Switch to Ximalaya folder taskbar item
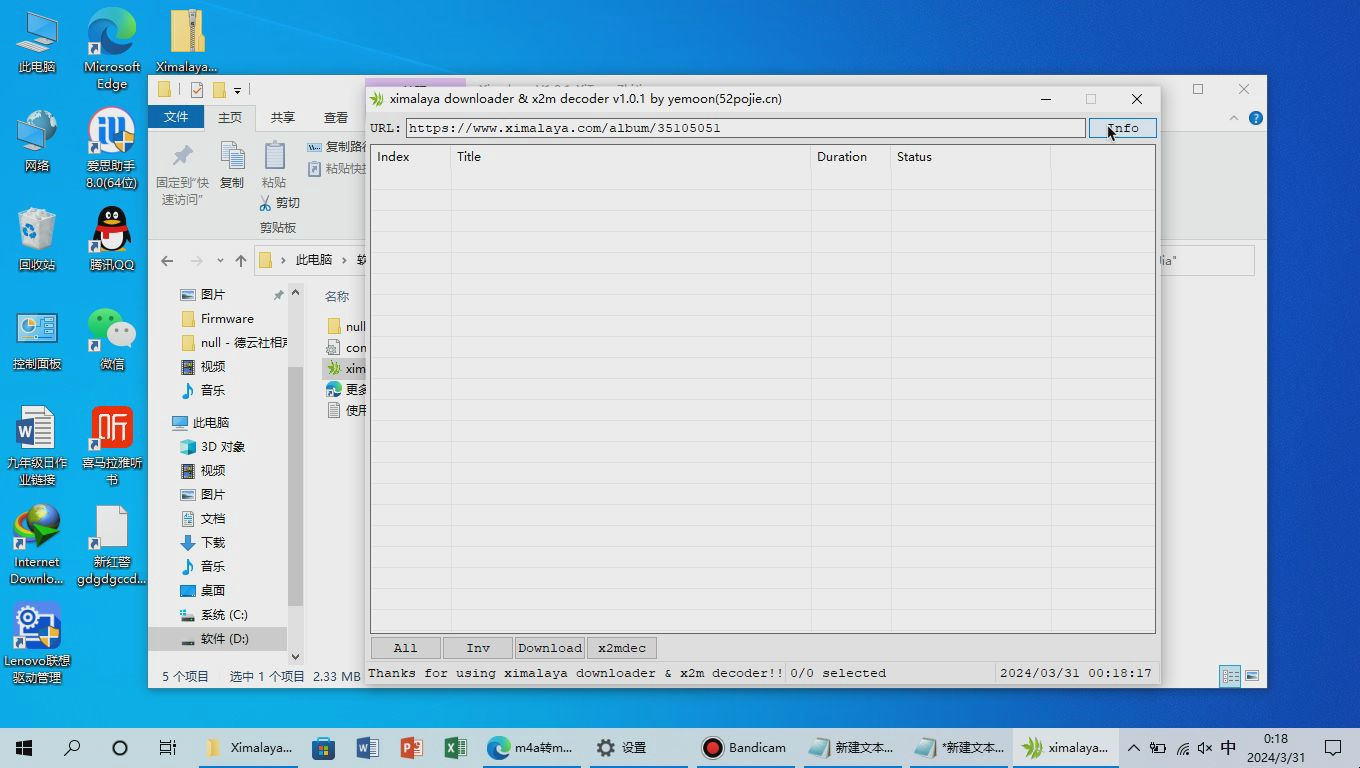The image size is (1360, 768). [249, 748]
